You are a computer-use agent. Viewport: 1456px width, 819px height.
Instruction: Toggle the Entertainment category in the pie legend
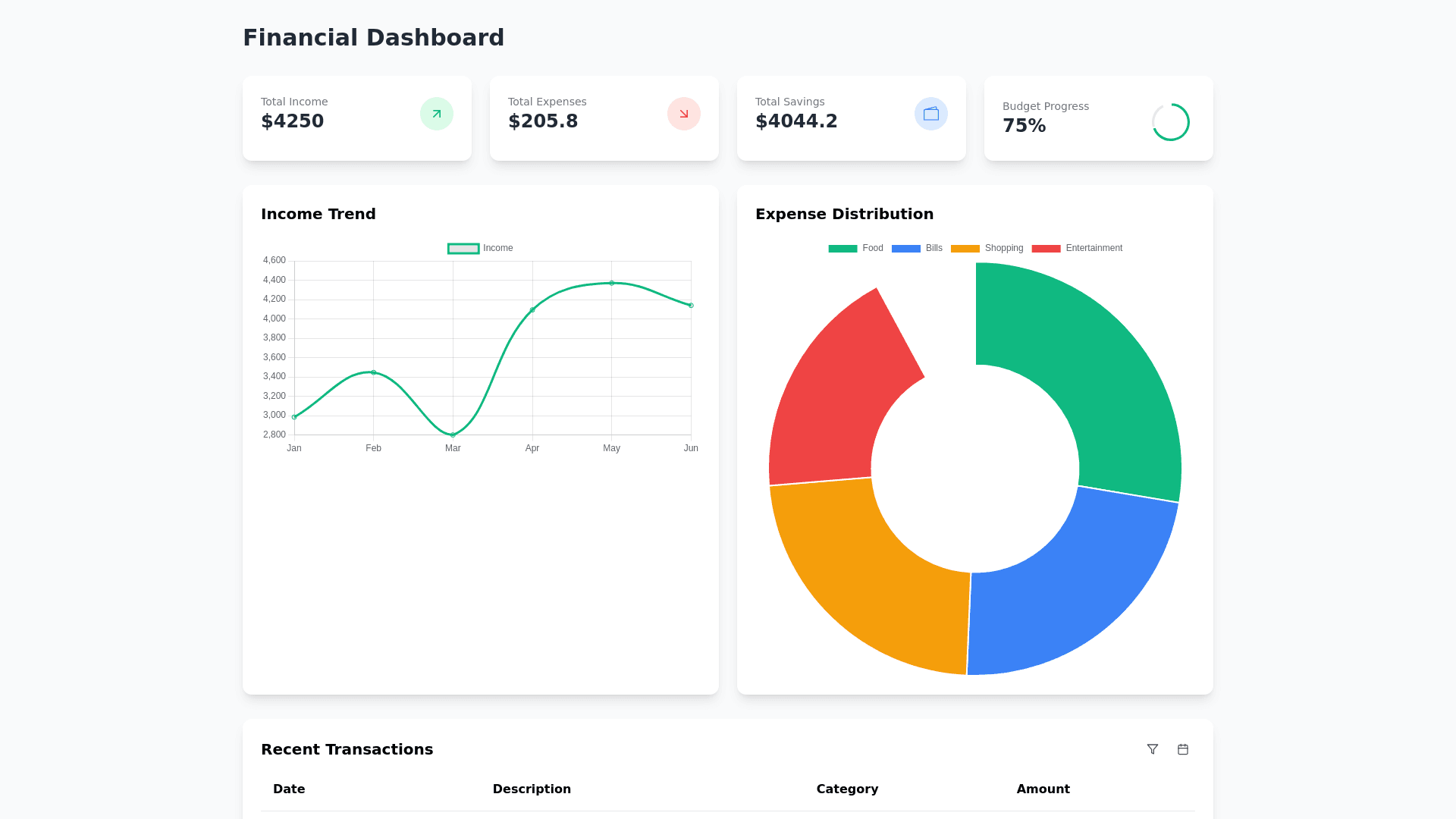[x=1049, y=248]
